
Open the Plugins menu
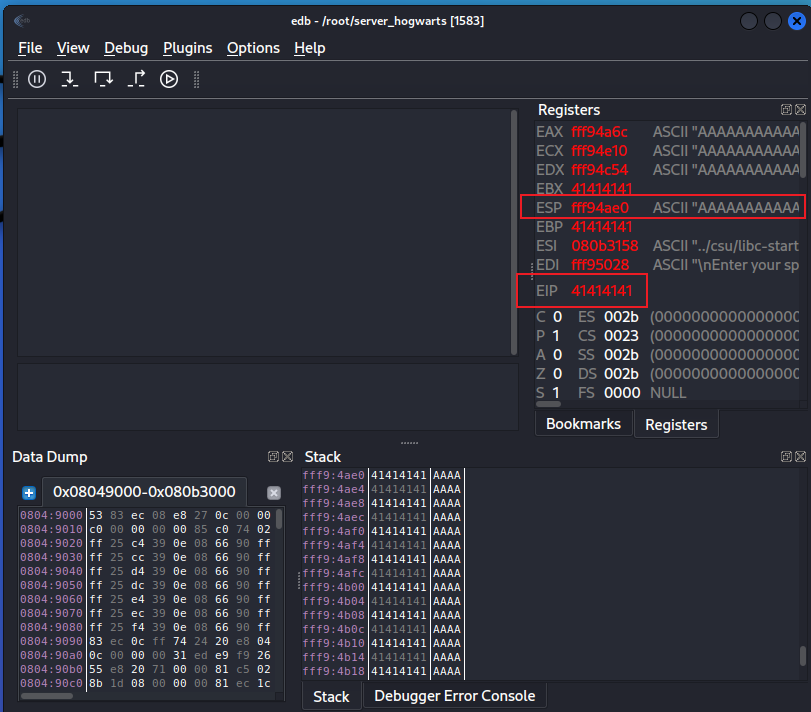tap(188, 48)
